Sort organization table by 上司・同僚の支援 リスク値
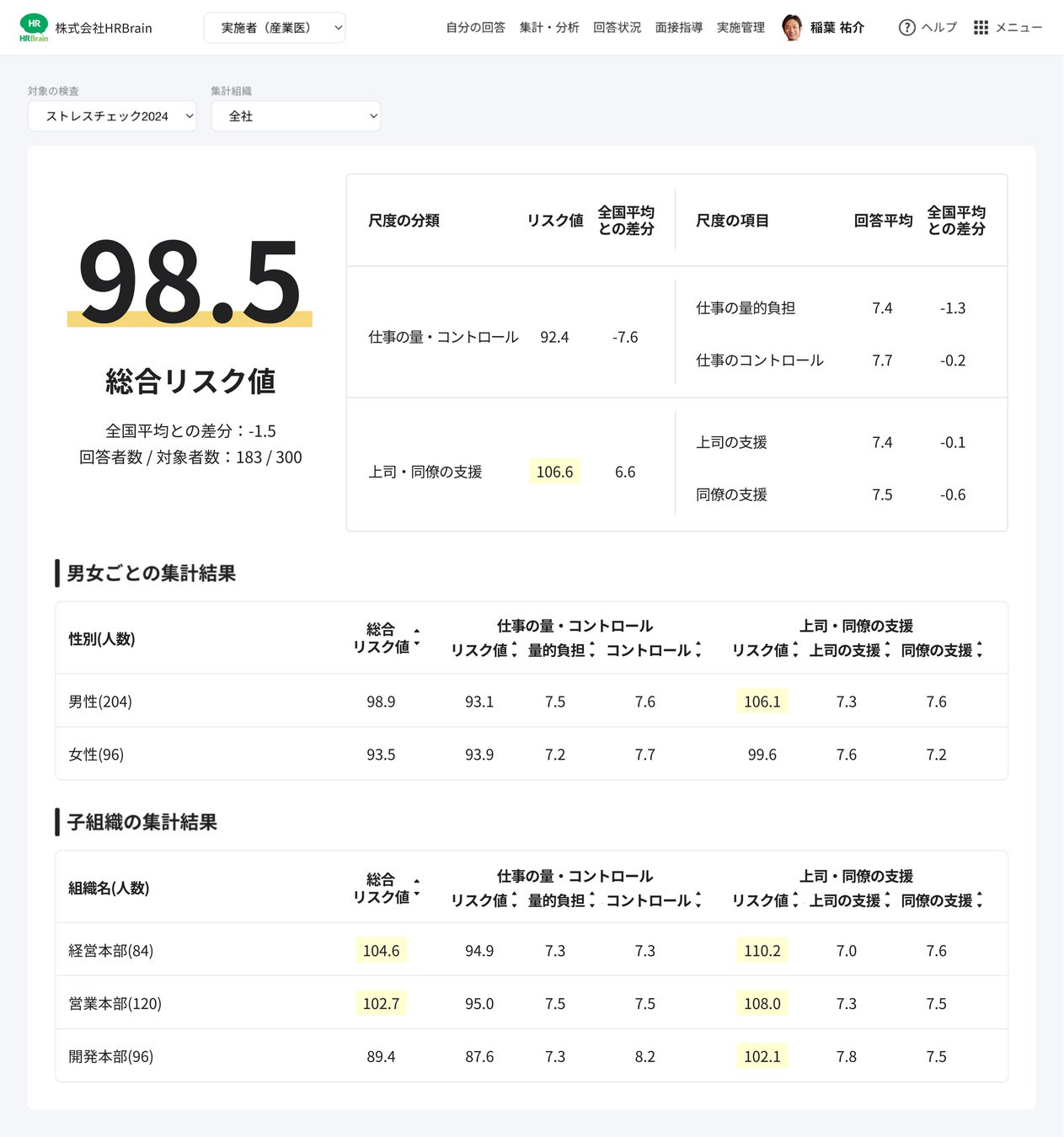This screenshot has height=1137, width=1064. (x=795, y=900)
